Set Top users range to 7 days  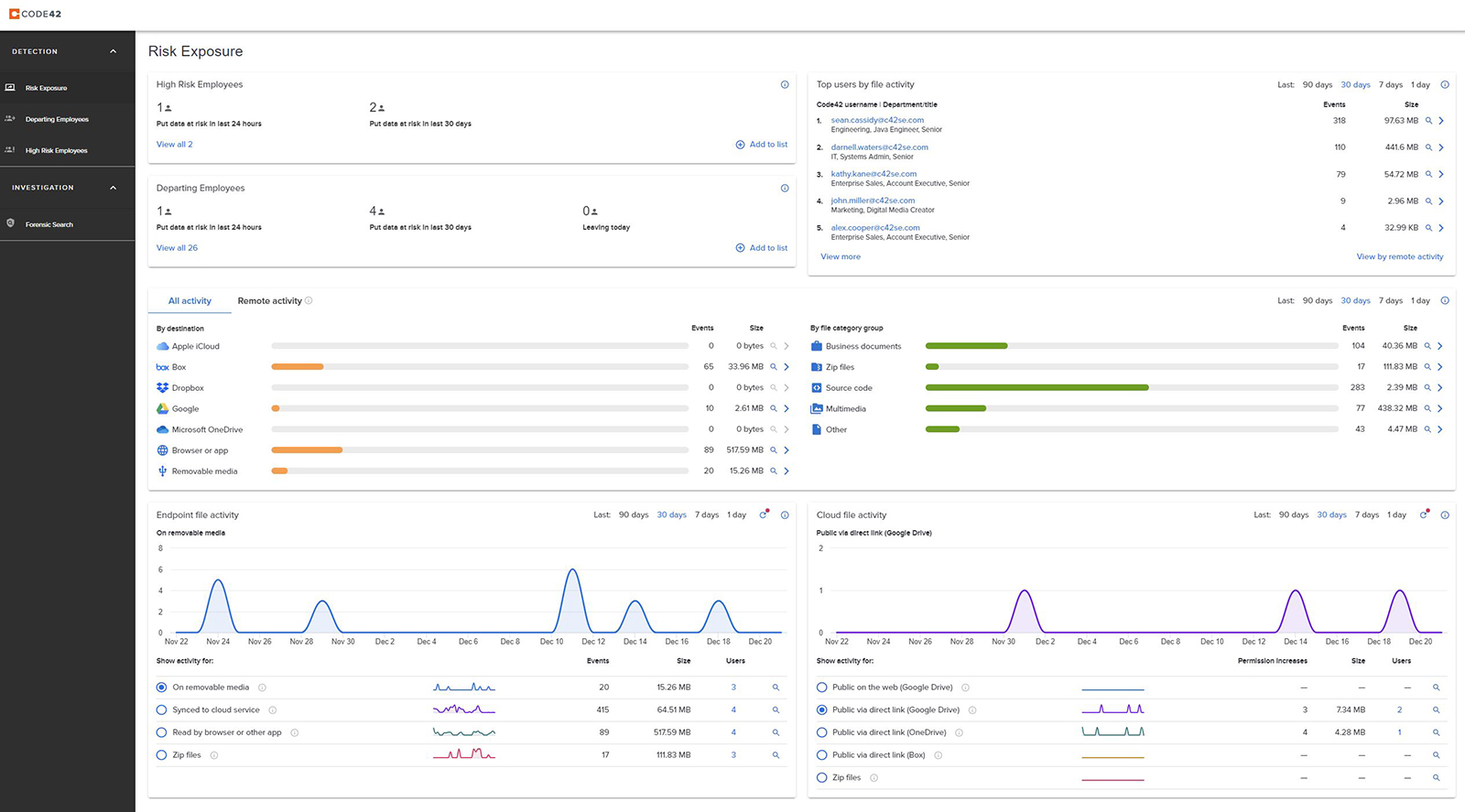pos(1390,85)
